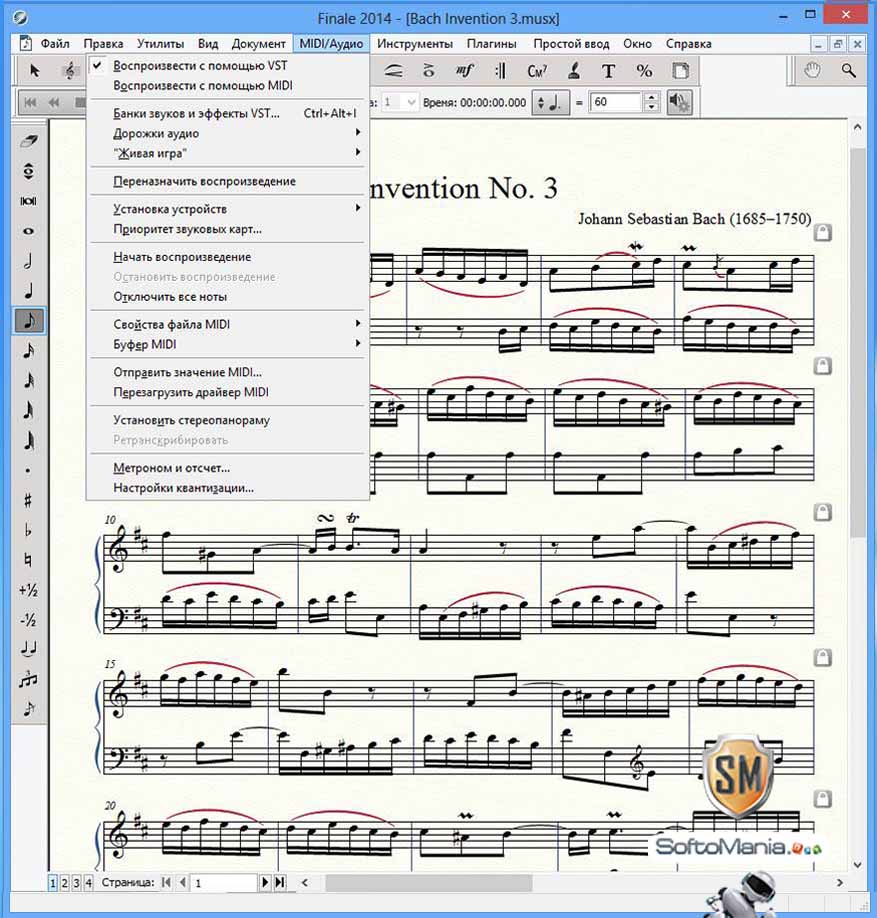
Task: Select the Text T tool
Action: [609, 71]
